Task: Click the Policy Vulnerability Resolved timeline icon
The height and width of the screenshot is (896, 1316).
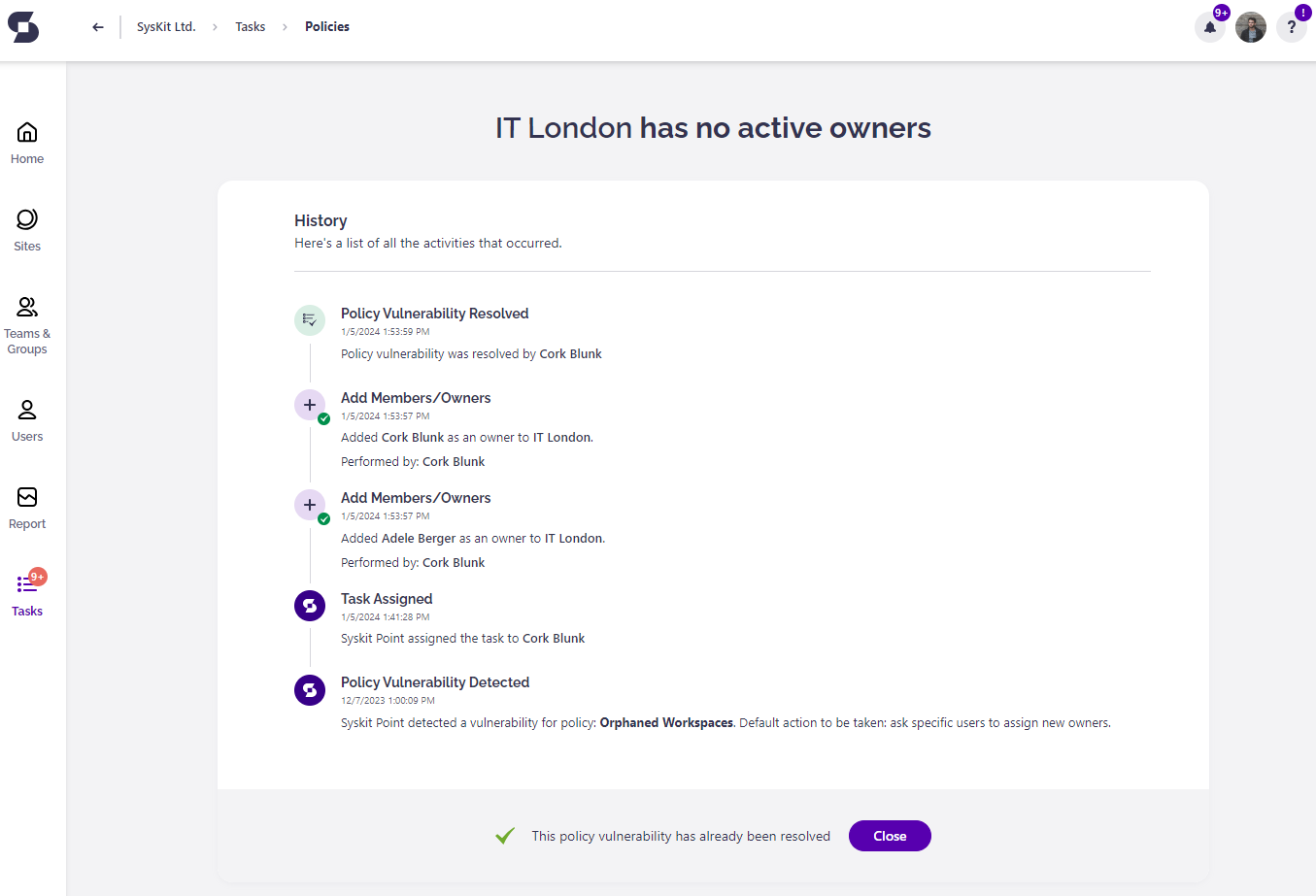Action: pyautogui.click(x=310, y=320)
